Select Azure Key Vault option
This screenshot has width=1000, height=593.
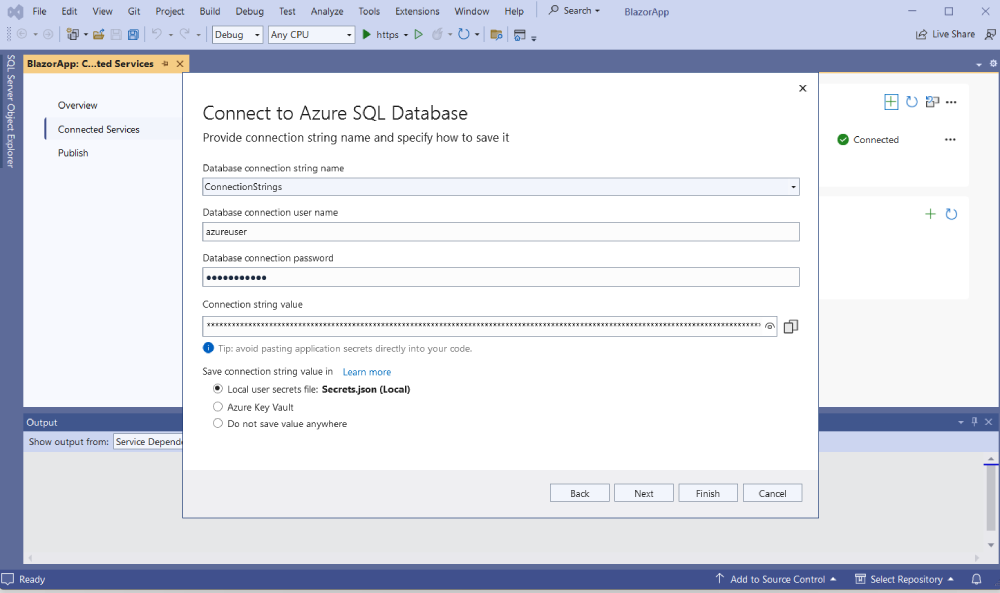click(x=218, y=407)
